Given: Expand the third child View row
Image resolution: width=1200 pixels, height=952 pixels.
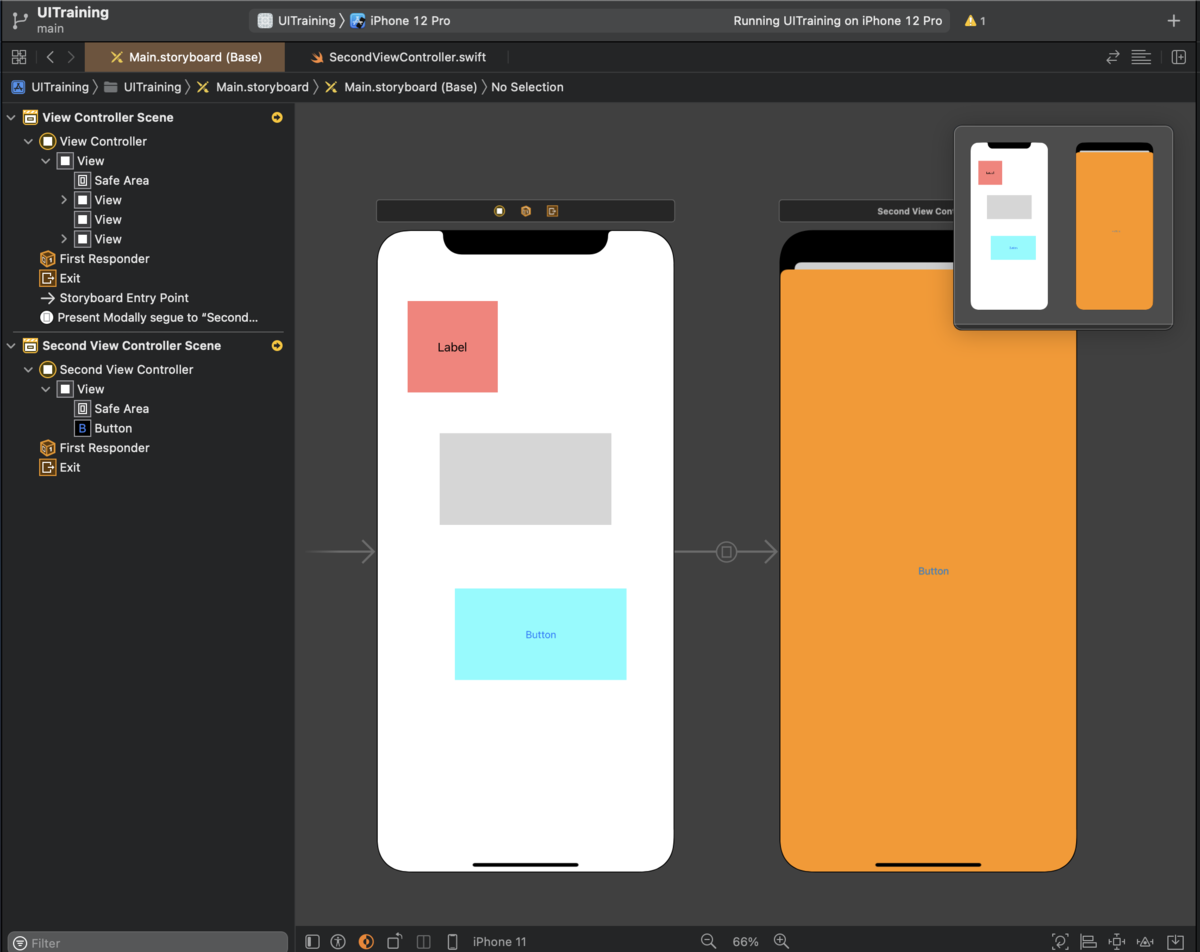Looking at the screenshot, I should tap(64, 239).
